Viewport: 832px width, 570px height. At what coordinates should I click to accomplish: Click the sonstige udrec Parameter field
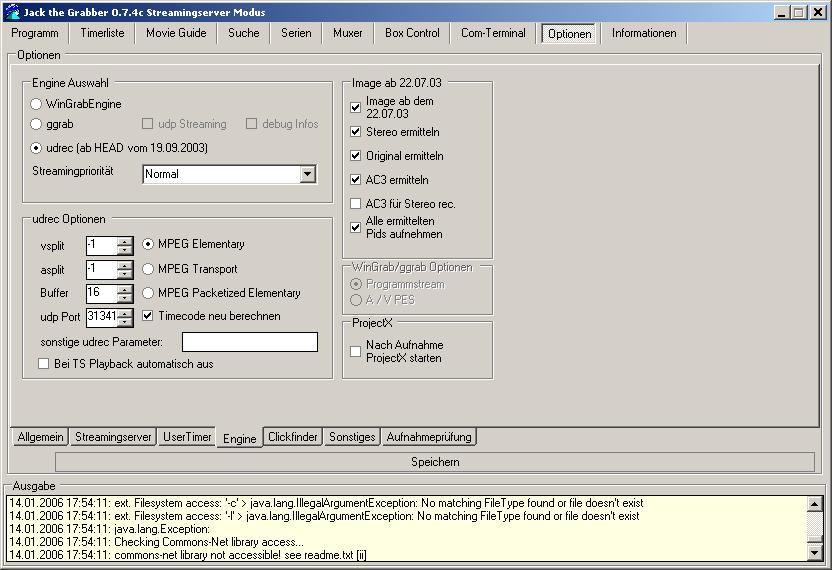(x=249, y=342)
